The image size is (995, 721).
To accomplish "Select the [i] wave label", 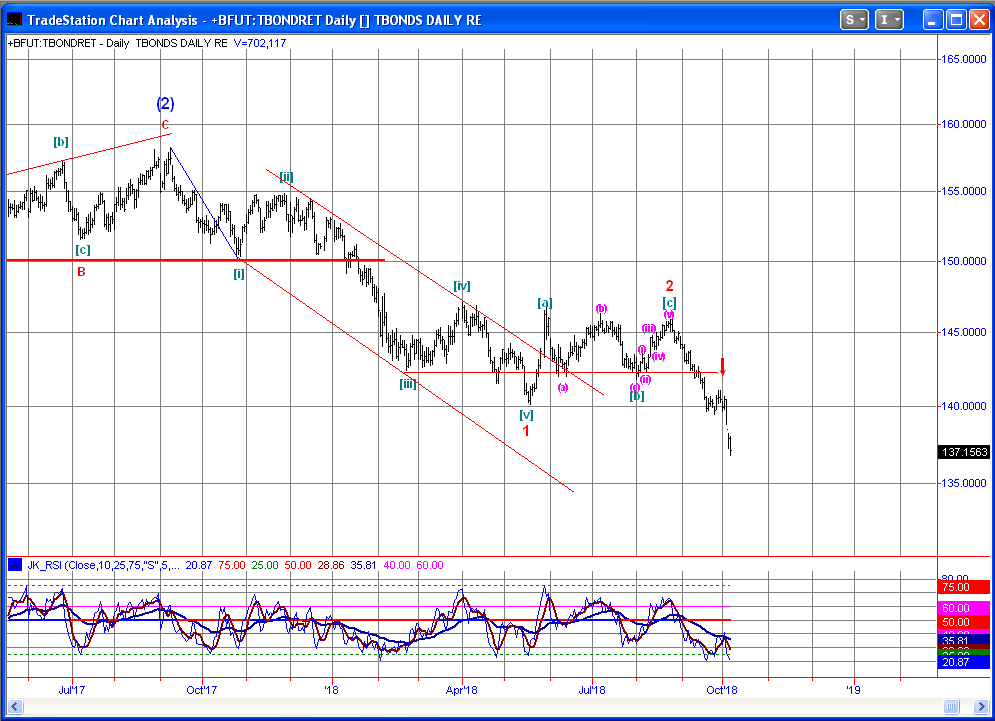I will click(x=239, y=274).
